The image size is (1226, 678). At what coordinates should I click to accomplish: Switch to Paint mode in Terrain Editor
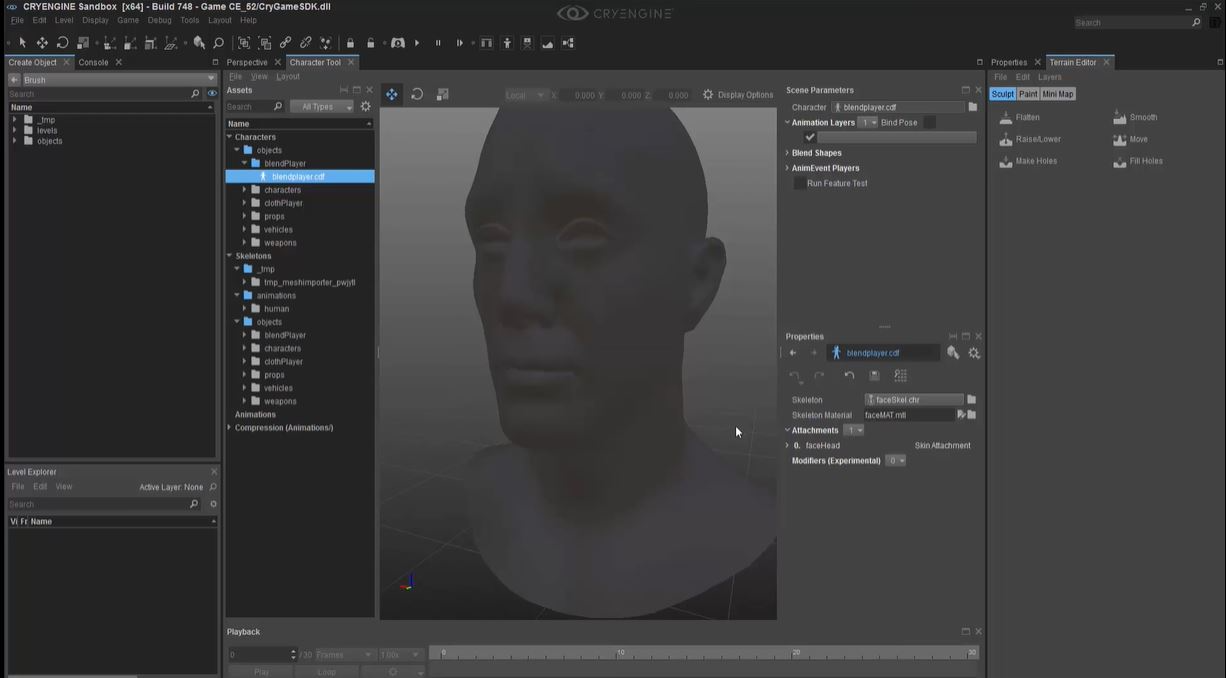(1028, 94)
